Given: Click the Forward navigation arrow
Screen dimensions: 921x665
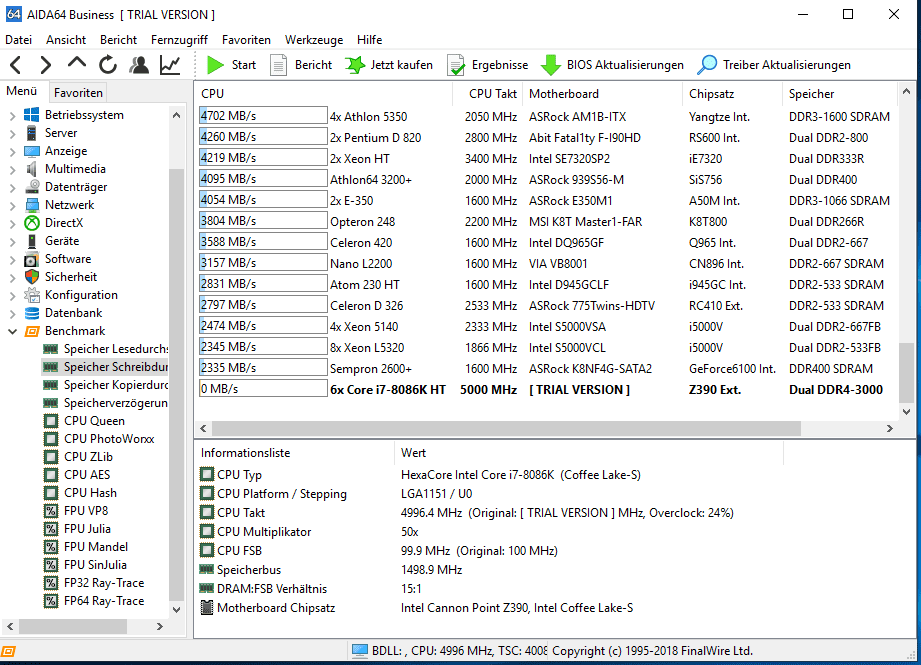Looking at the screenshot, I should [x=45, y=65].
